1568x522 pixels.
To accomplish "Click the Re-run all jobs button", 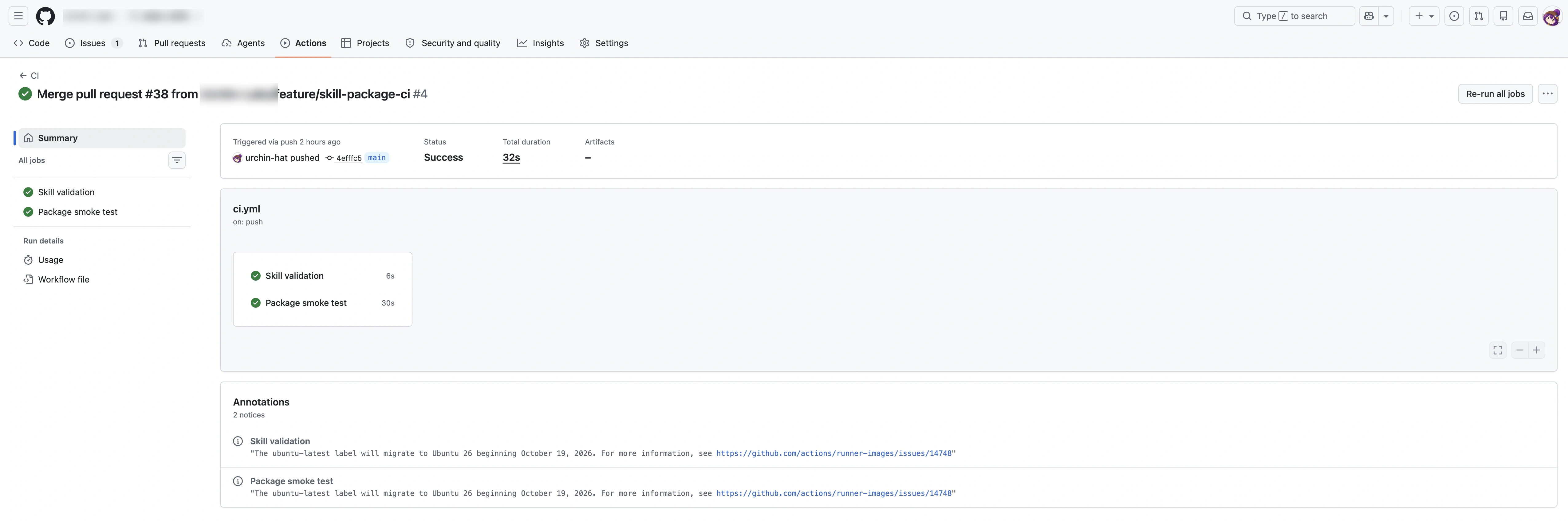I will click(1495, 94).
